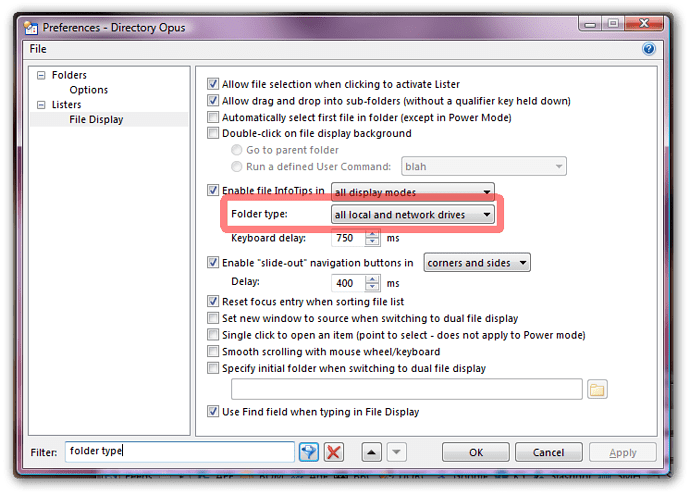Image resolution: width=690 pixels, height=495 pixels.
Task: Toggle Enable slide-out navigation buttons checkbox
Action: (x=213, y=262)
